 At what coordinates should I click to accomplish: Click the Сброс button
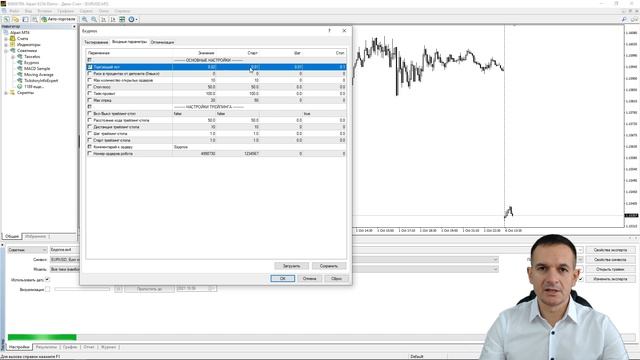click(336, 278)
